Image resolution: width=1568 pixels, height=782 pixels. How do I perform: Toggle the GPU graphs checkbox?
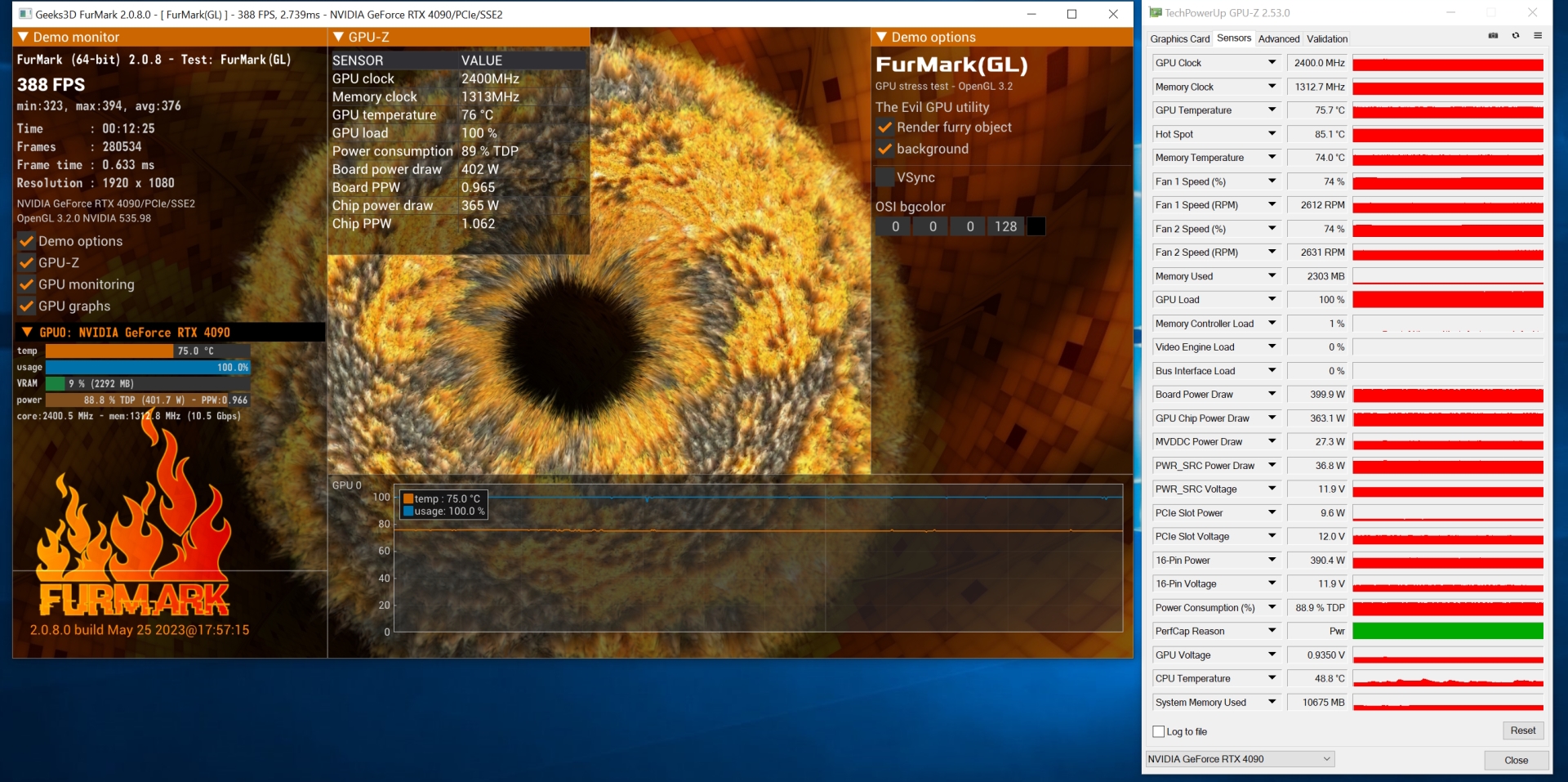27,306
